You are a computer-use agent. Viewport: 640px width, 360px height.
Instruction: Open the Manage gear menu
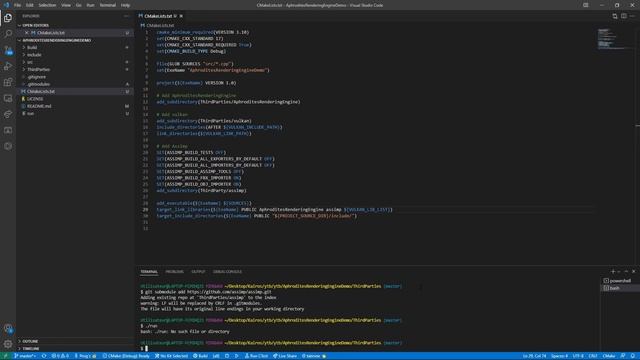click(x=8, y=344)
